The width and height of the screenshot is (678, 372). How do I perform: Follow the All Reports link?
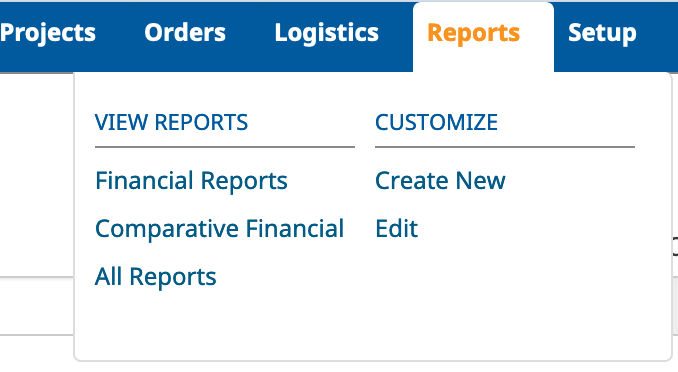point(156,276)
